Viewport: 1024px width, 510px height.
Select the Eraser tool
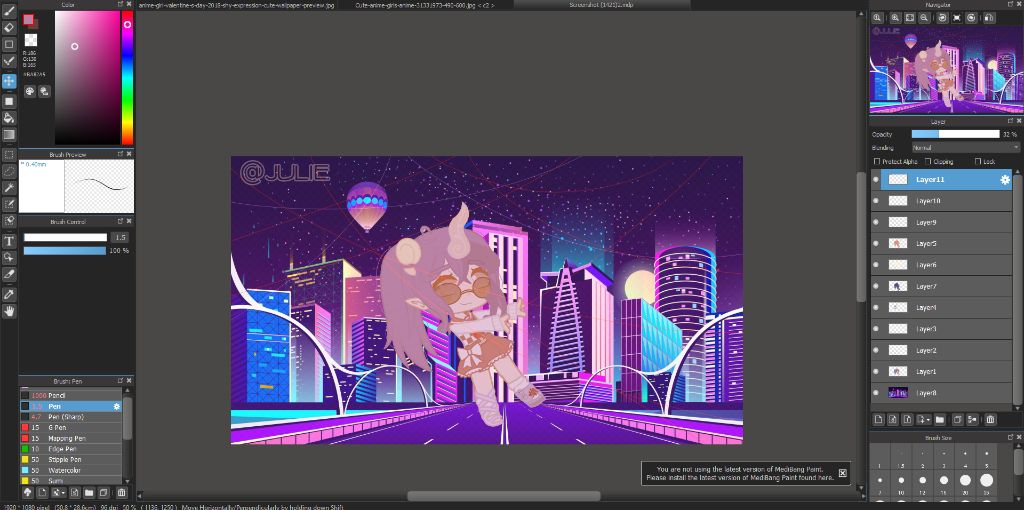click(x=8, y=27)
